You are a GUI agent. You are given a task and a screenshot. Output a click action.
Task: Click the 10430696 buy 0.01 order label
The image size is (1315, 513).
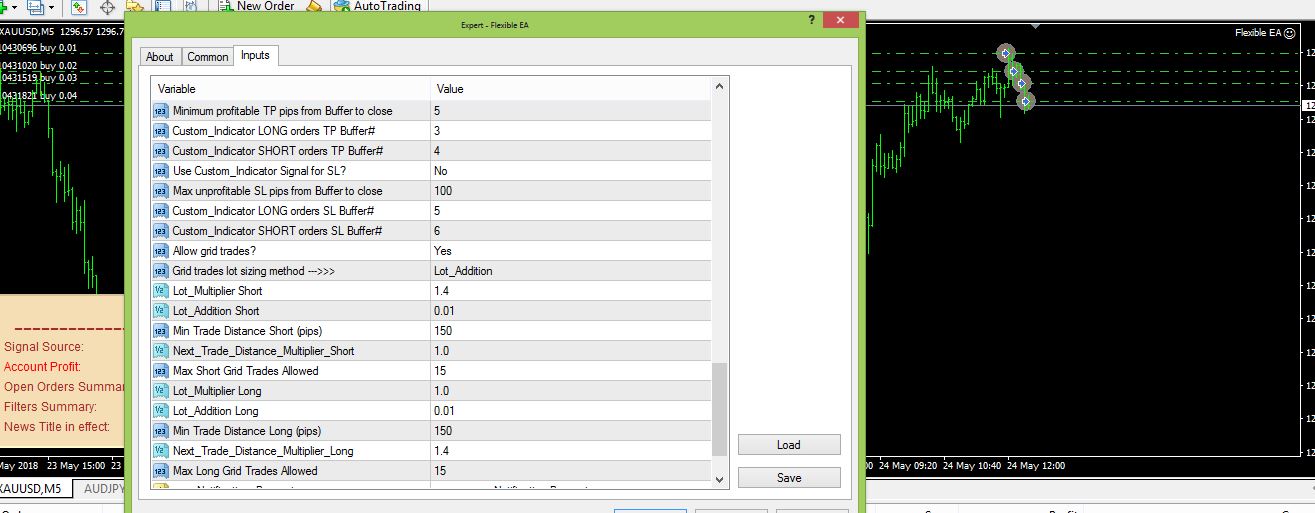[x=39, y=48]
